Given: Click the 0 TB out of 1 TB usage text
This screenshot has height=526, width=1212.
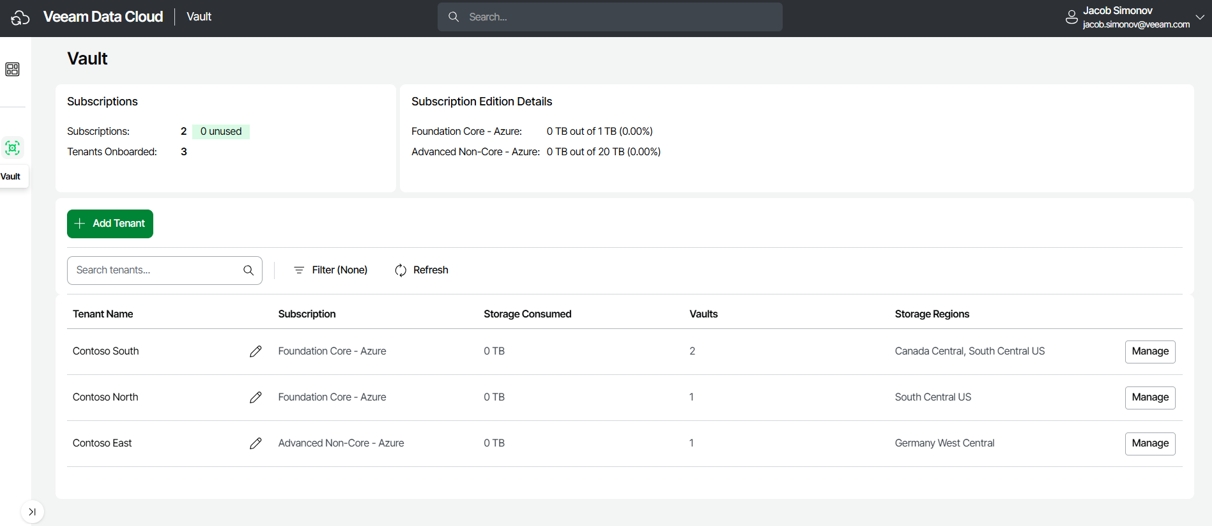Looking at the screenshot, I should point(600,131).
